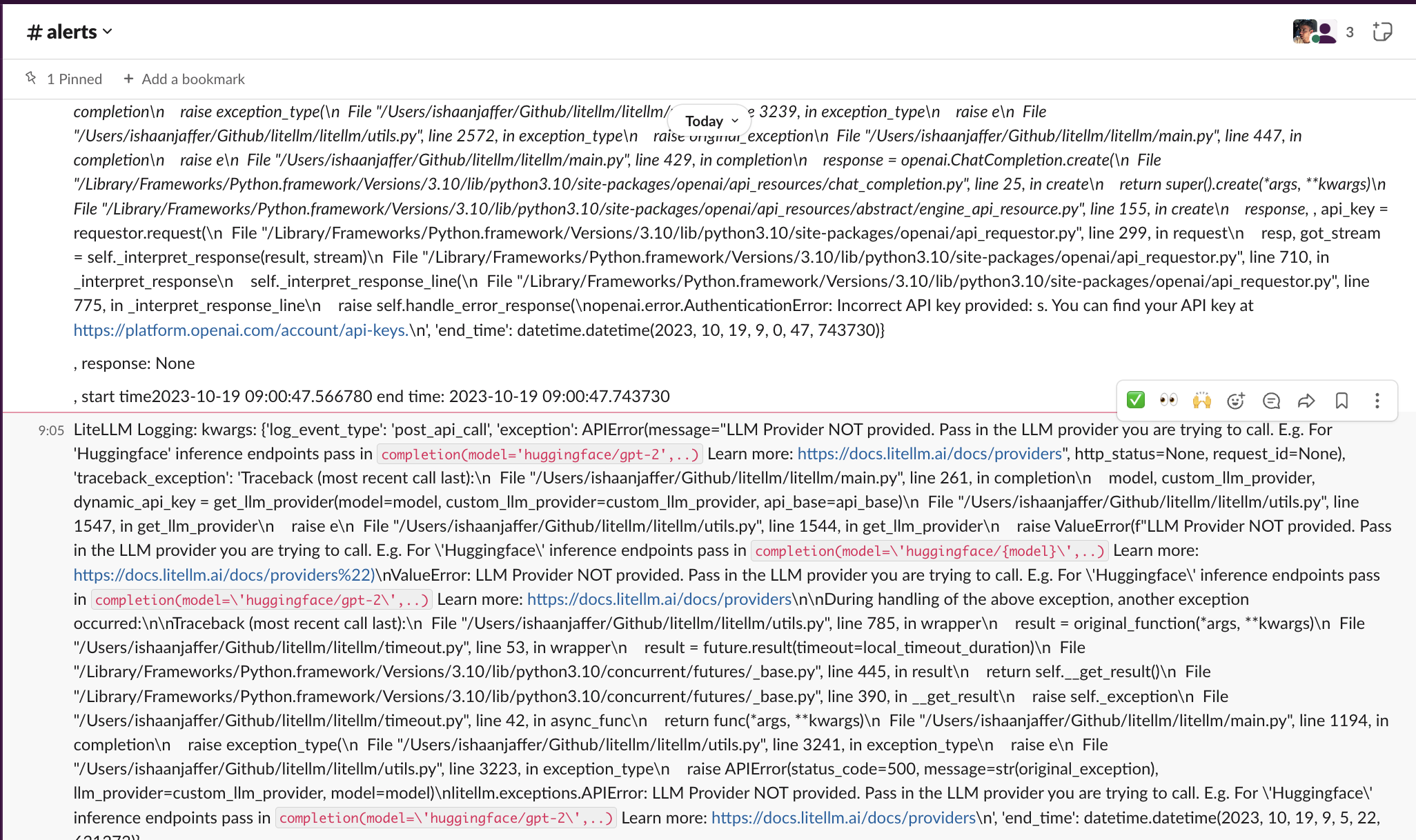Click the pin icon beside Pinned
Viewport: 1416px width, 840px height.
[31, 78]
